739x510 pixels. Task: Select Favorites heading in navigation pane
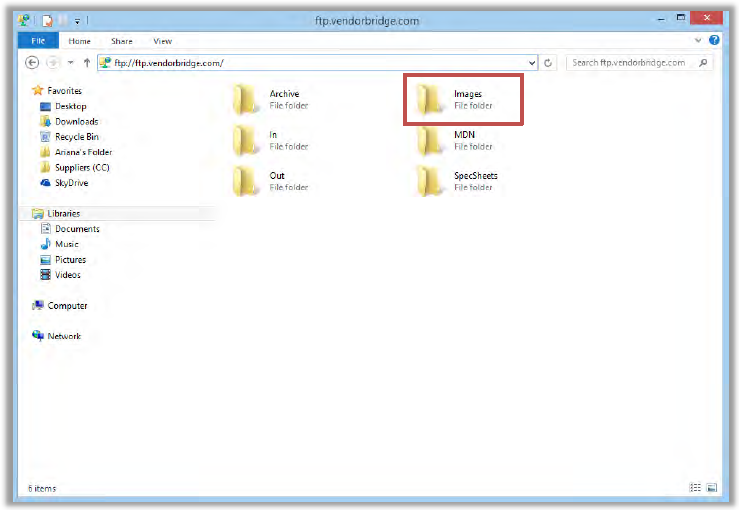click(57, 90)
